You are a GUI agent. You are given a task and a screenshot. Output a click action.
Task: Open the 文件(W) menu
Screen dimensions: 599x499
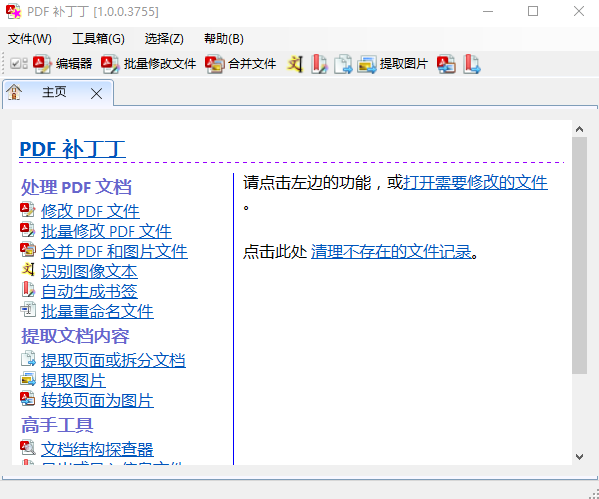click(29, 39)
